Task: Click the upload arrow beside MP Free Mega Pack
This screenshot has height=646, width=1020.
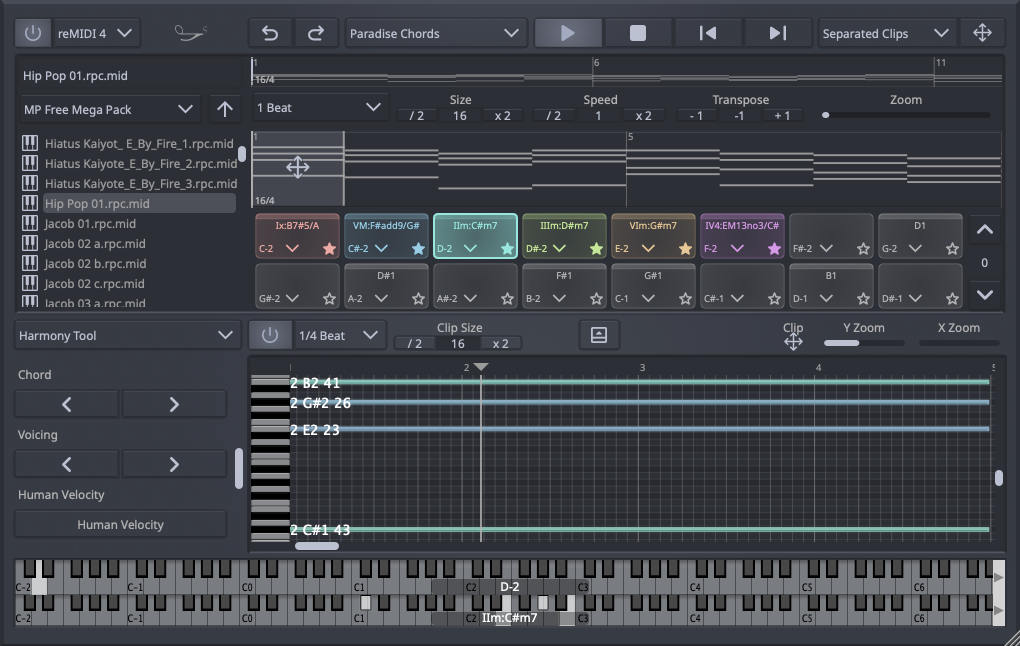Action: 224,108
